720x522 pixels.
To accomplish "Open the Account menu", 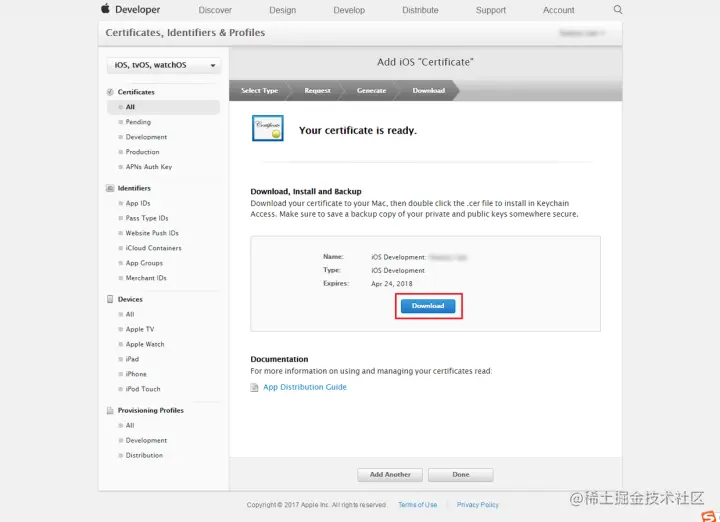I will [558, 10].
